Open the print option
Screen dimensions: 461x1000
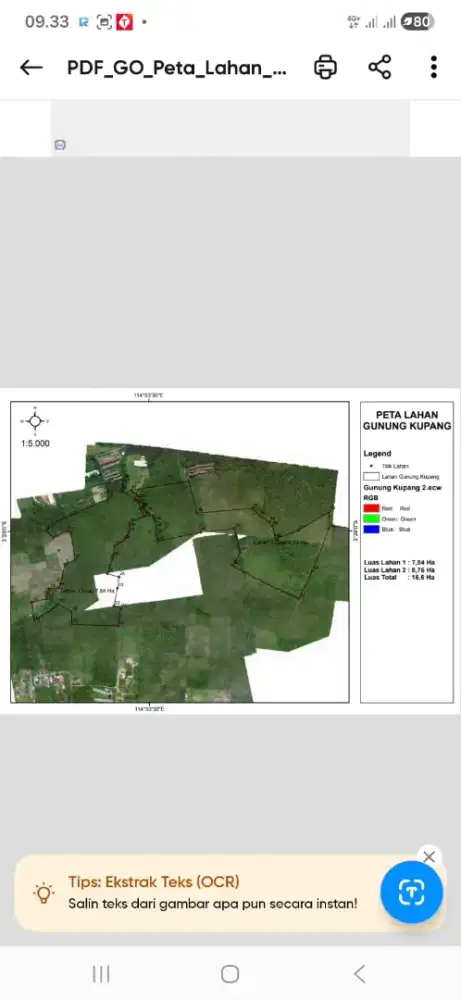point(325,67)
